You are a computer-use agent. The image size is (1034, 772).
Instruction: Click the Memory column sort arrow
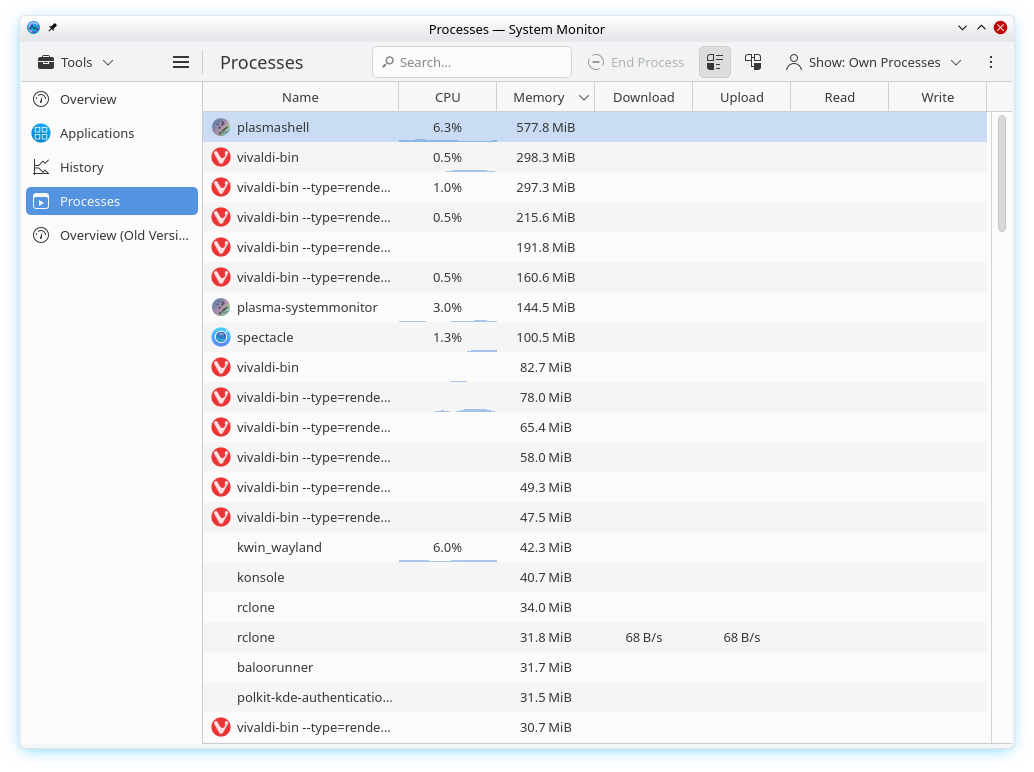[584, 97]
